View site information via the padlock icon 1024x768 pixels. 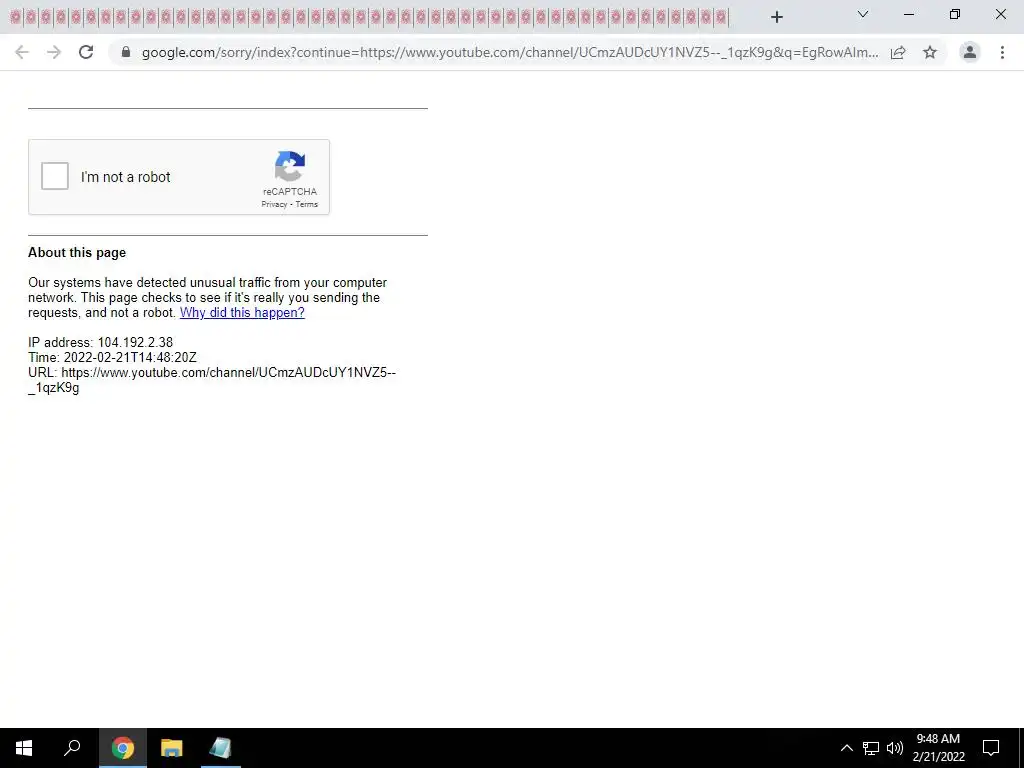coord(126,52)
